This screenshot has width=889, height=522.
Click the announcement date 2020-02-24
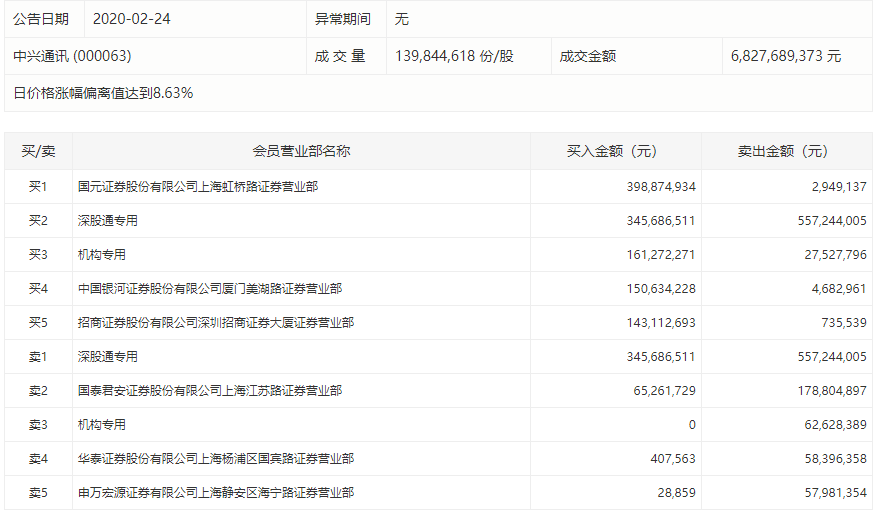(x=131, y=19)
